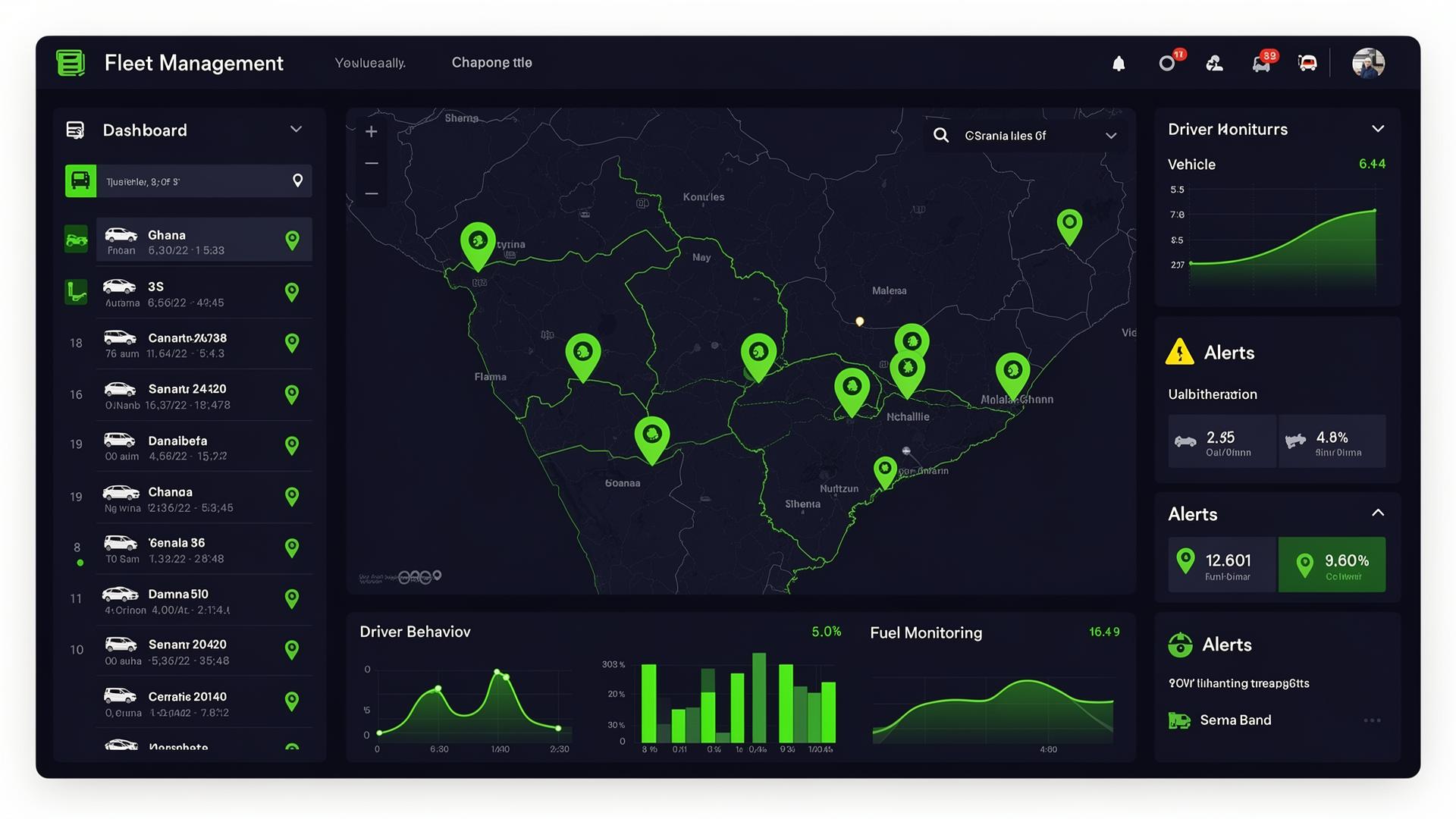Image resolution: width=1456 pixels, height=819 pixels.
Task: Open the Chaponę ttle tab in header
Action: point(492,63)
